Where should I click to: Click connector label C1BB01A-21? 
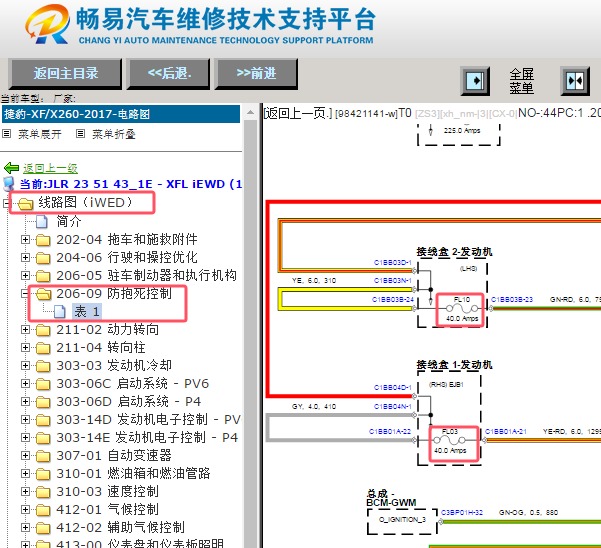tap(506, 432)
